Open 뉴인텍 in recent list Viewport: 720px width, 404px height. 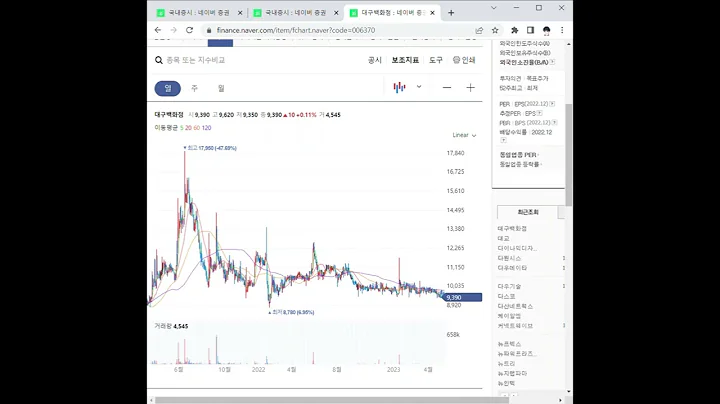pos(506,383)
